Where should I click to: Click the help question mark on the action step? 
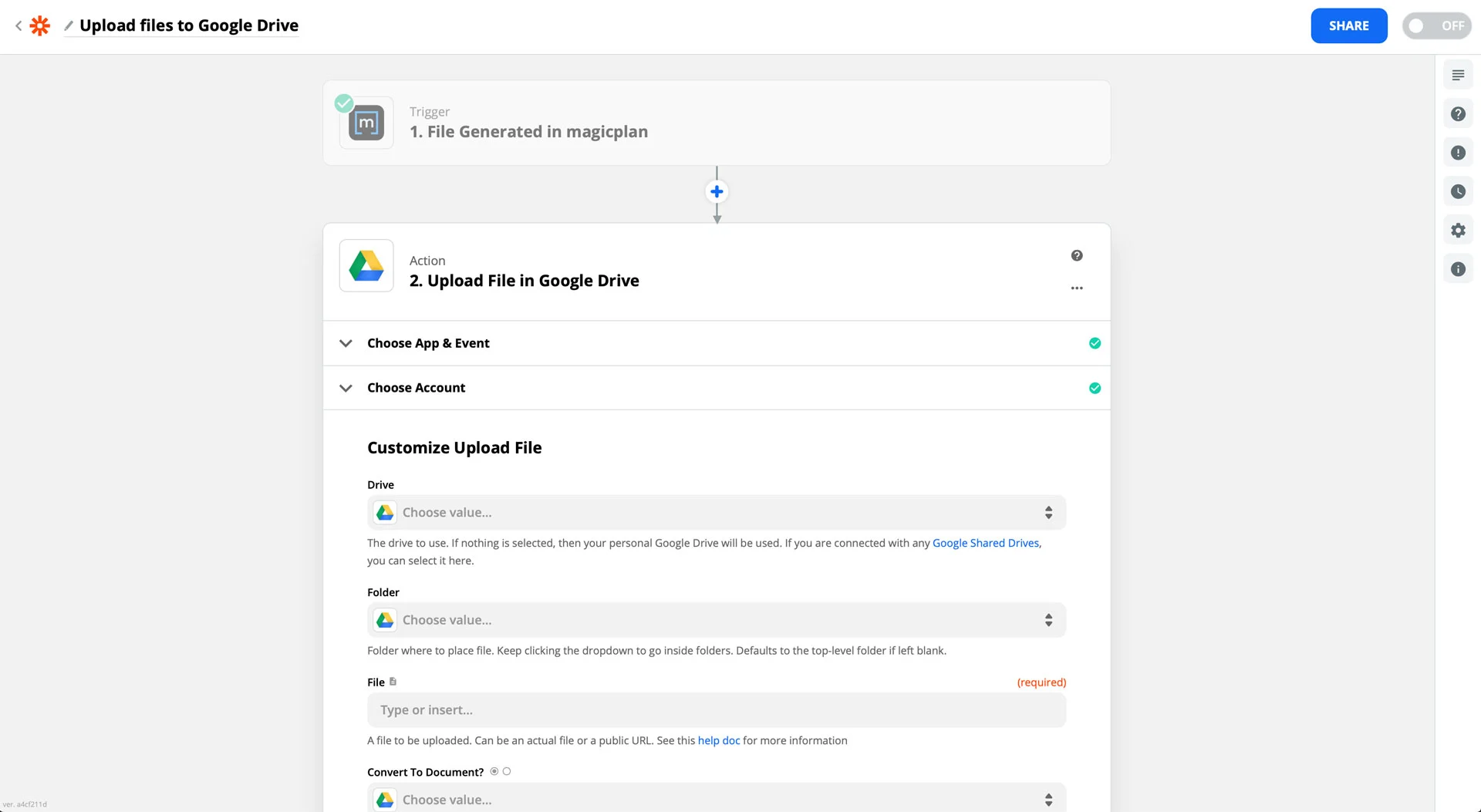1077,254
